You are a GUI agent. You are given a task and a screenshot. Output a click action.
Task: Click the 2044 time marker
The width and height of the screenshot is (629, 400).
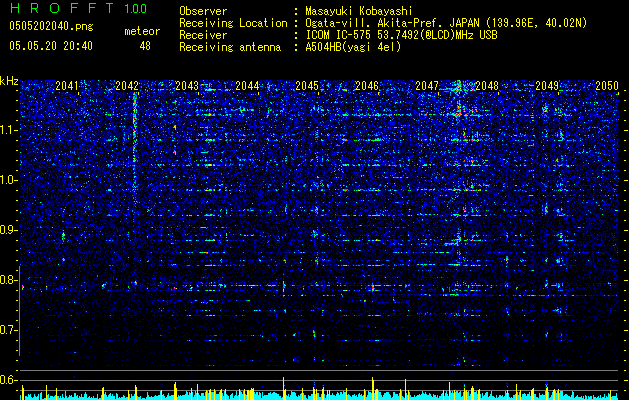click(x=247, y=86)
